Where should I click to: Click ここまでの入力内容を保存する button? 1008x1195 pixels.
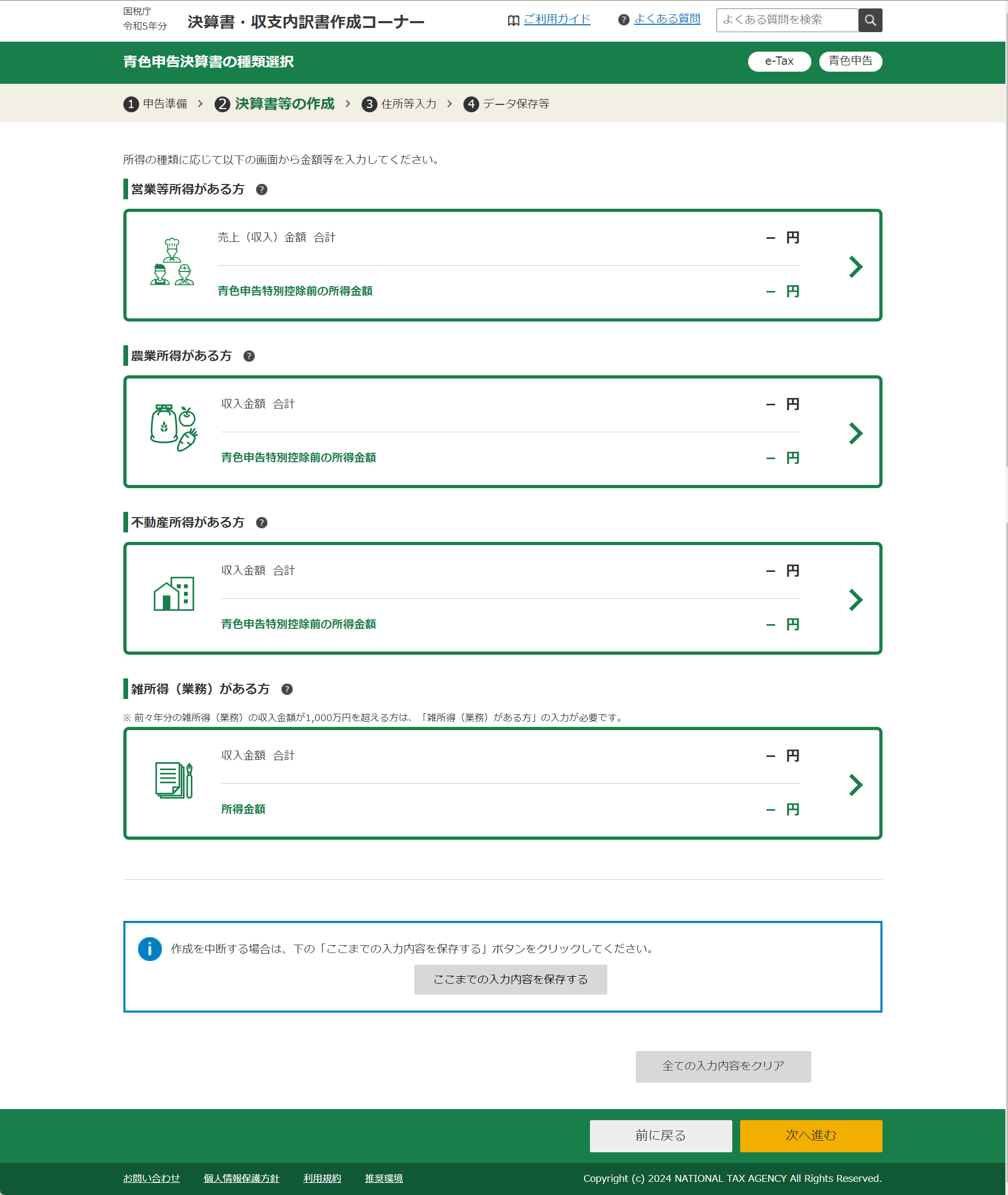coord(510,979)
